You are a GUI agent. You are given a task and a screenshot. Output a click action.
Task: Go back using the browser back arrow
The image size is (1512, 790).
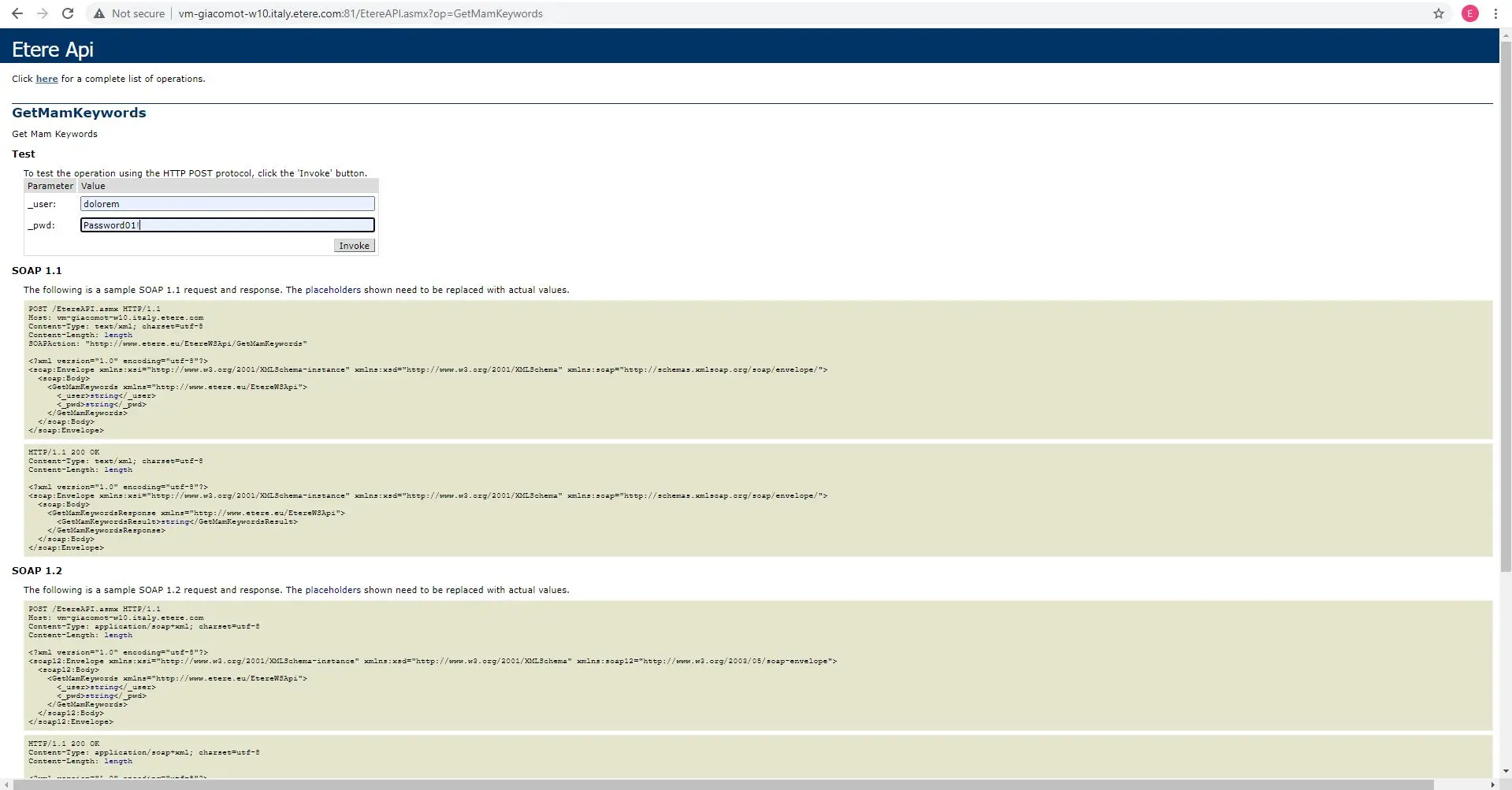pos(17,13)
